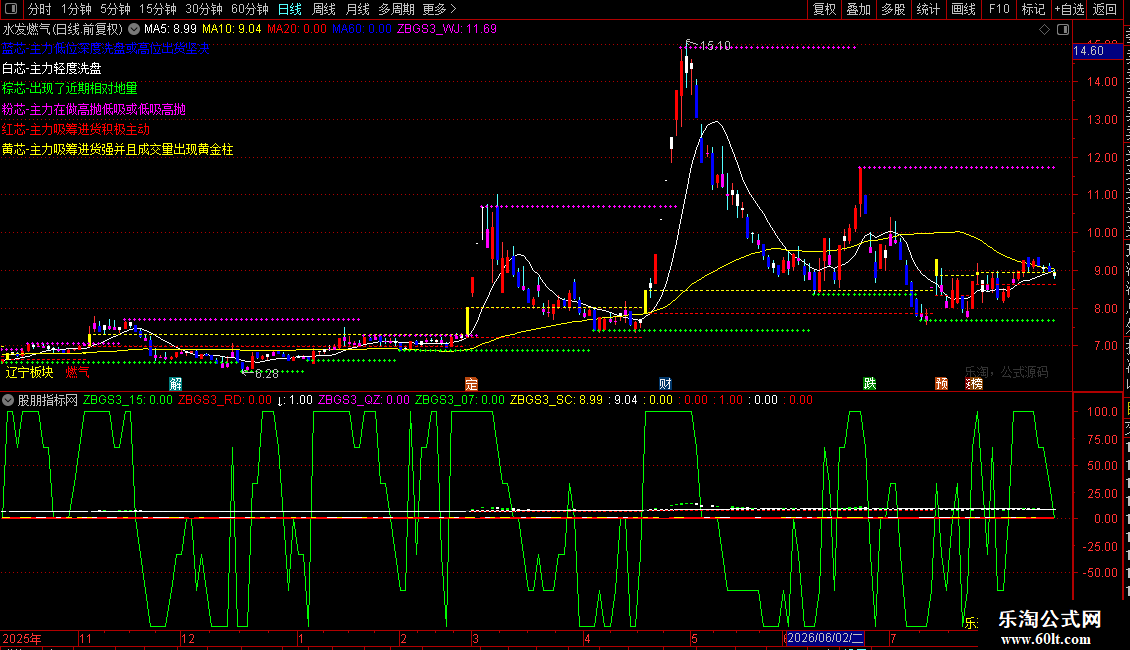Image resolution: width=1130 pixels, height=650 pixels.
Task: Expand the 更多 periods menu
Action: click(439, 9)
